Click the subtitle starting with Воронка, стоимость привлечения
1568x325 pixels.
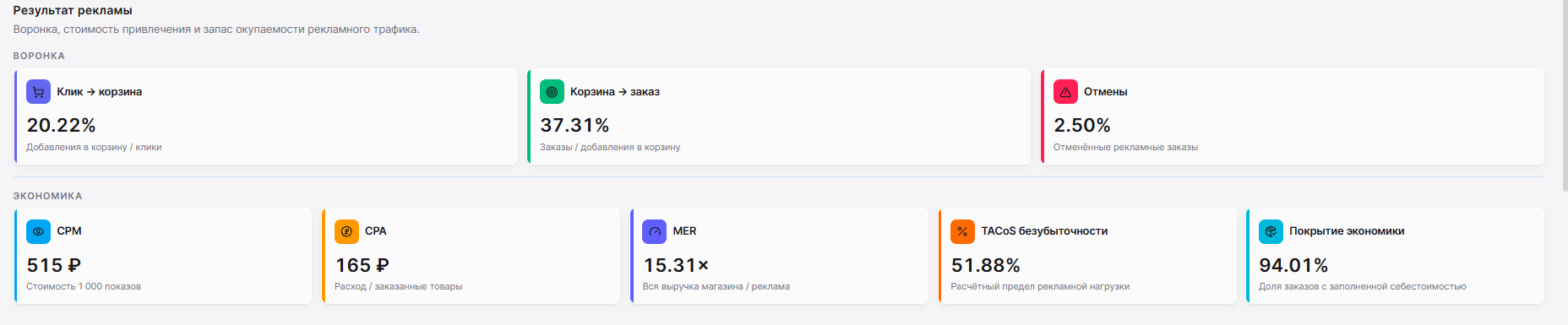coord(216,30)
